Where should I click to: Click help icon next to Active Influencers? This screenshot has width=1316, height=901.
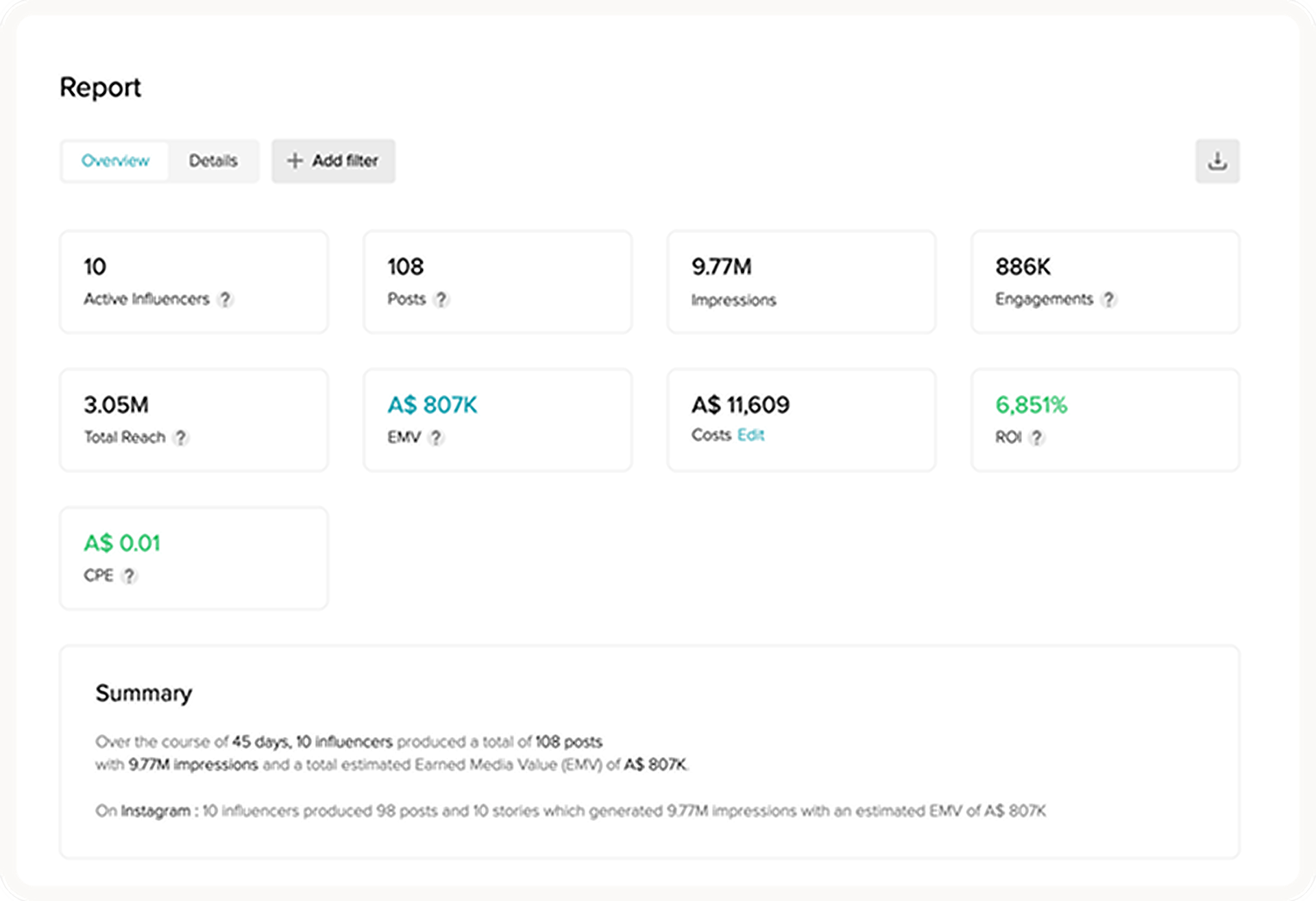(225, 300)
